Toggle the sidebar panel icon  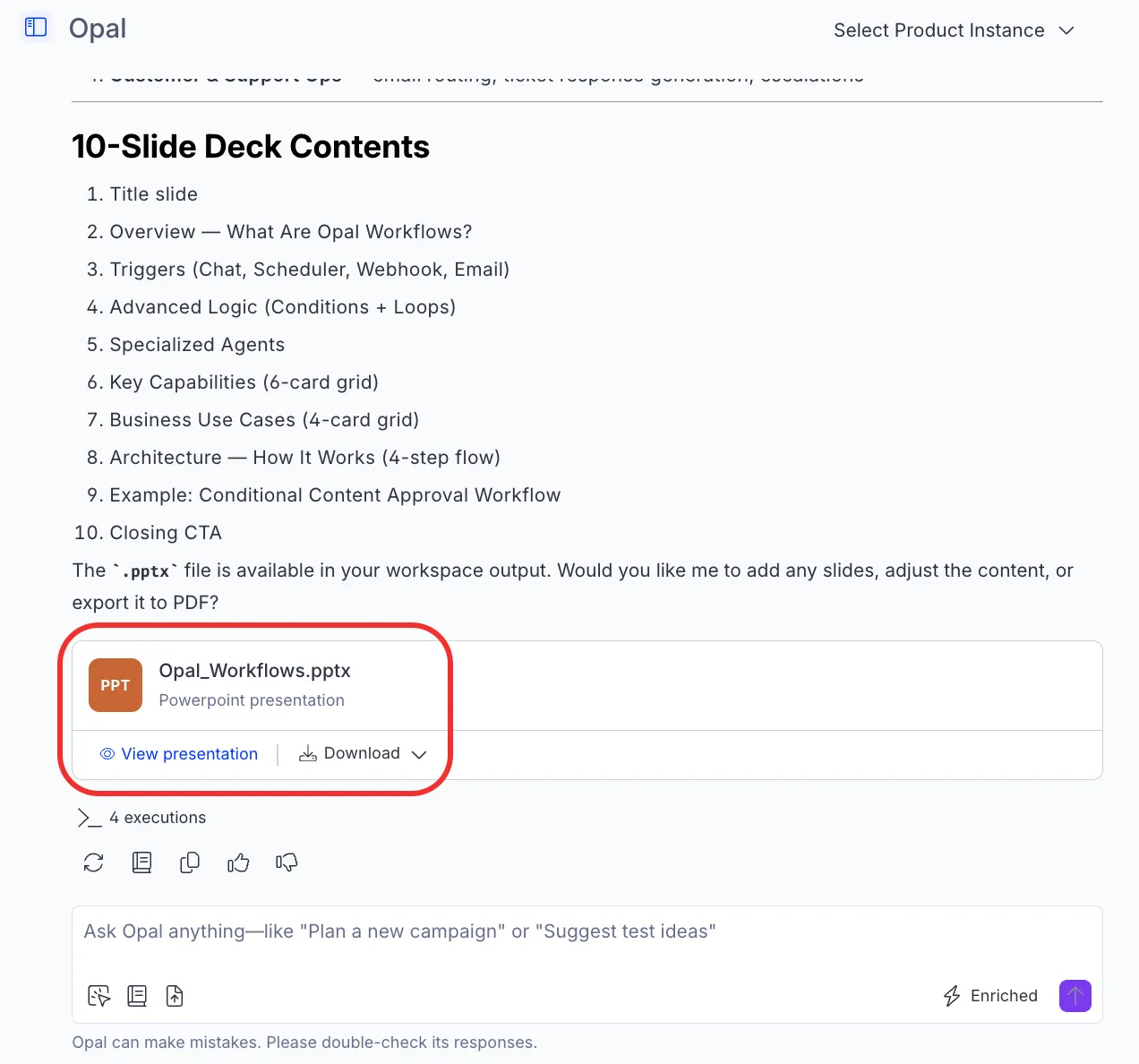[36, 28]
